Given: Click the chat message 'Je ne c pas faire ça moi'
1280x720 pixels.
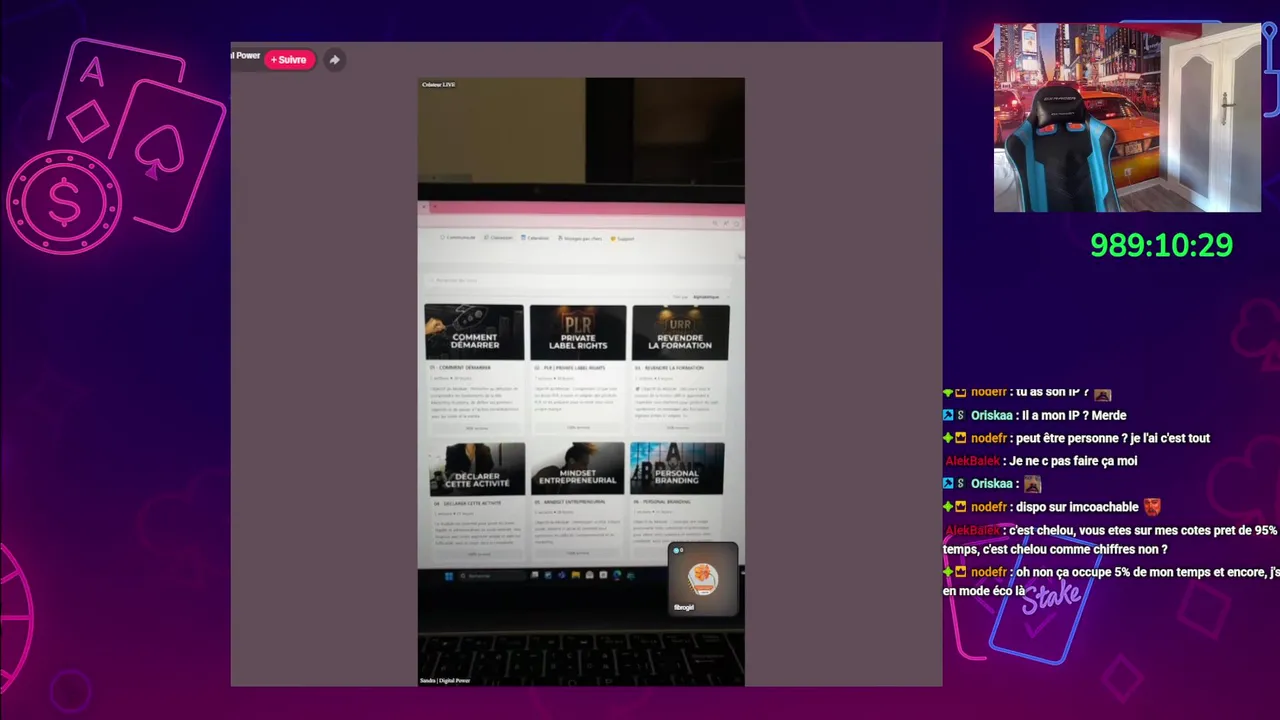Looking at the screenshot, I should [x=1073, y=461].
